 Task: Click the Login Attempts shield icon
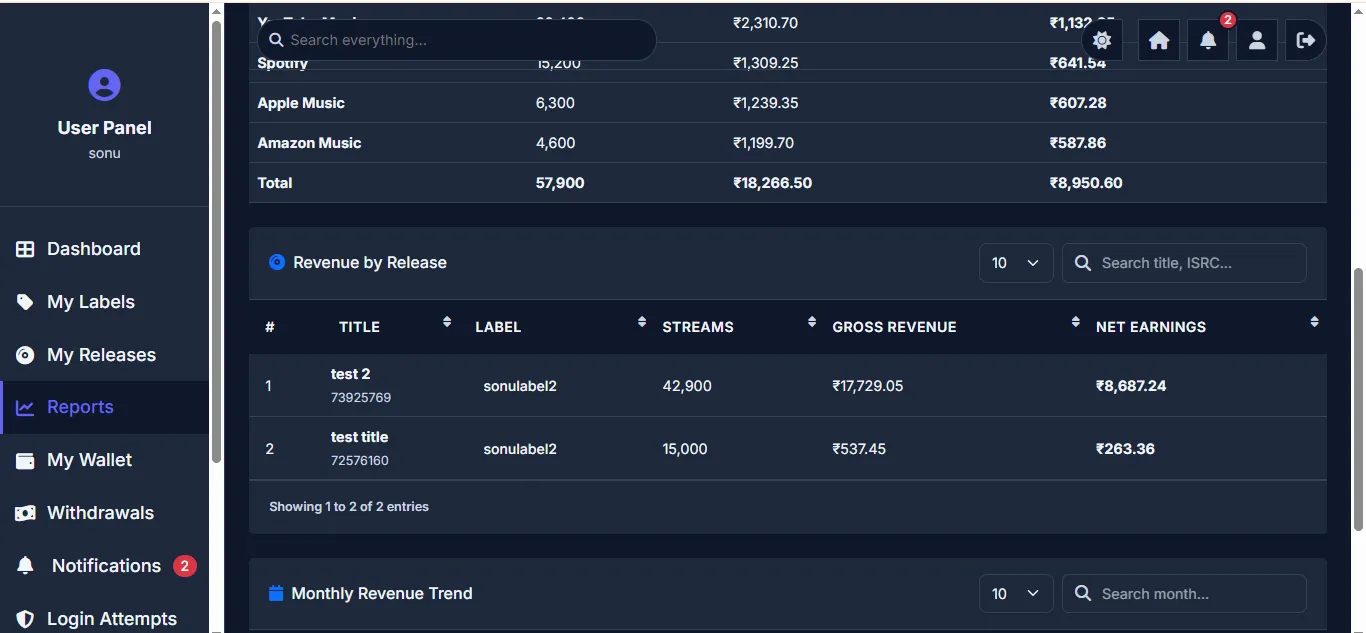click(25, 619)
